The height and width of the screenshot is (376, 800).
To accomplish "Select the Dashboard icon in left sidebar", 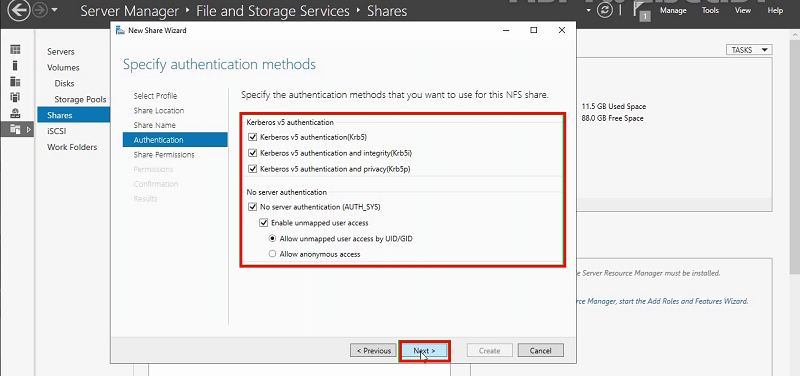I will click(x=15, y=49).
